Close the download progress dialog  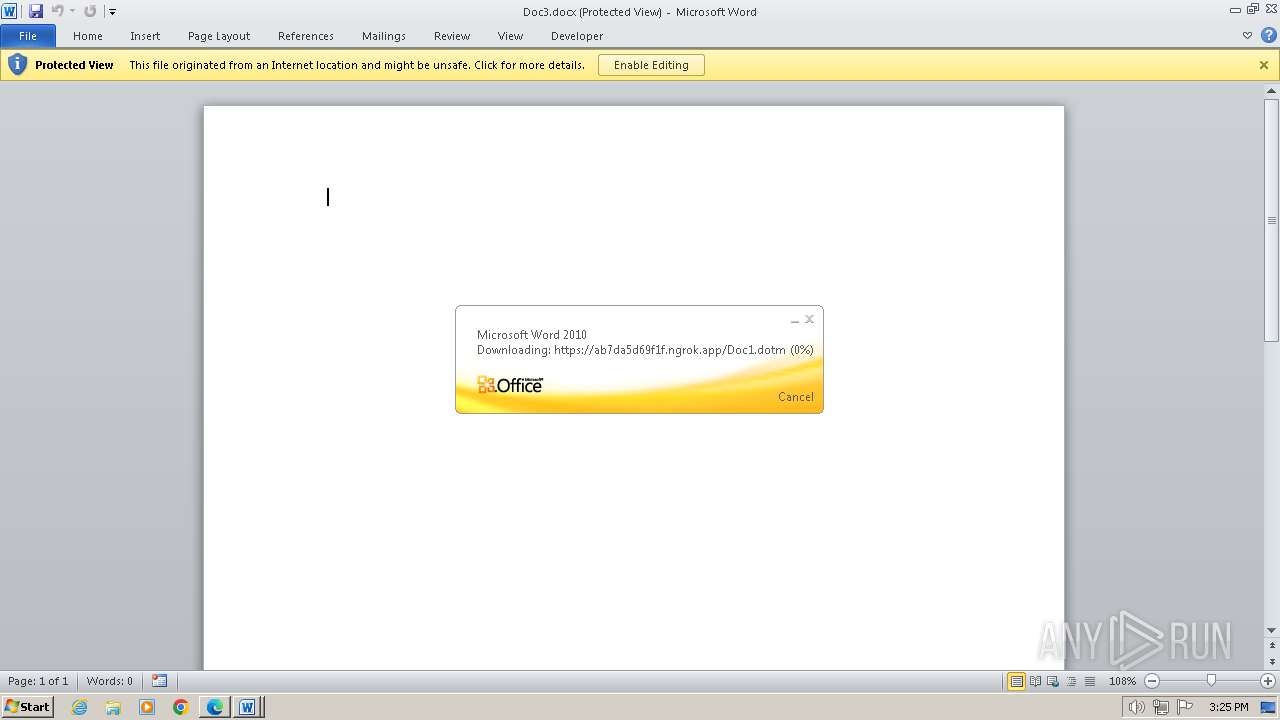810,319
